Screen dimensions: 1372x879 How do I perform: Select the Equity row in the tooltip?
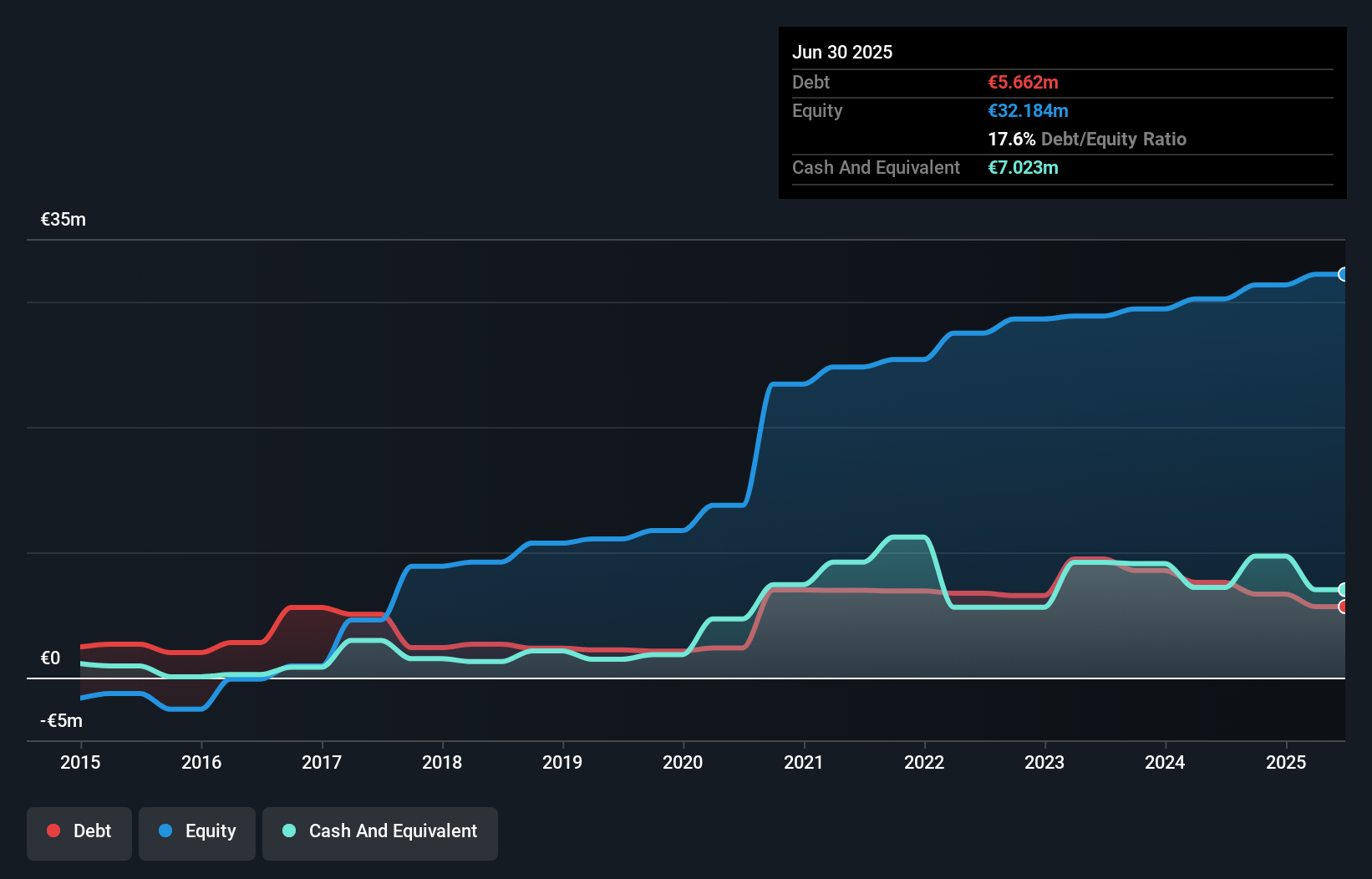point(1061,110)
